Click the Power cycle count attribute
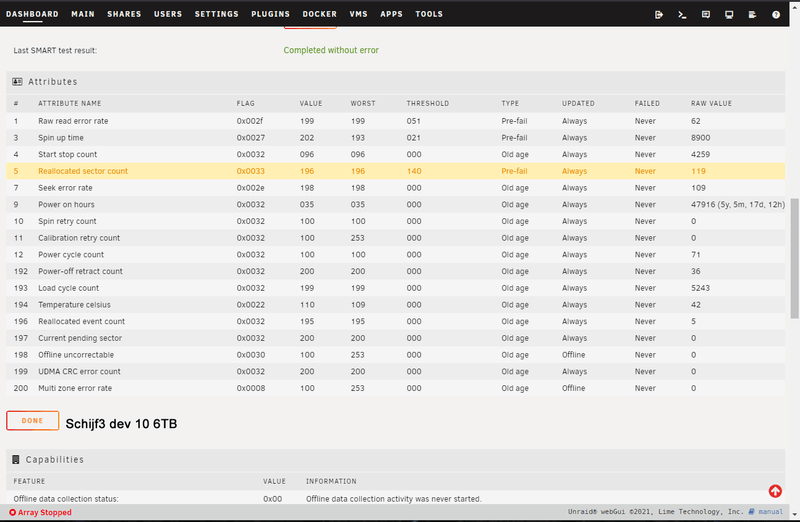This screenshot has height=522, width=800. (71, 255)
